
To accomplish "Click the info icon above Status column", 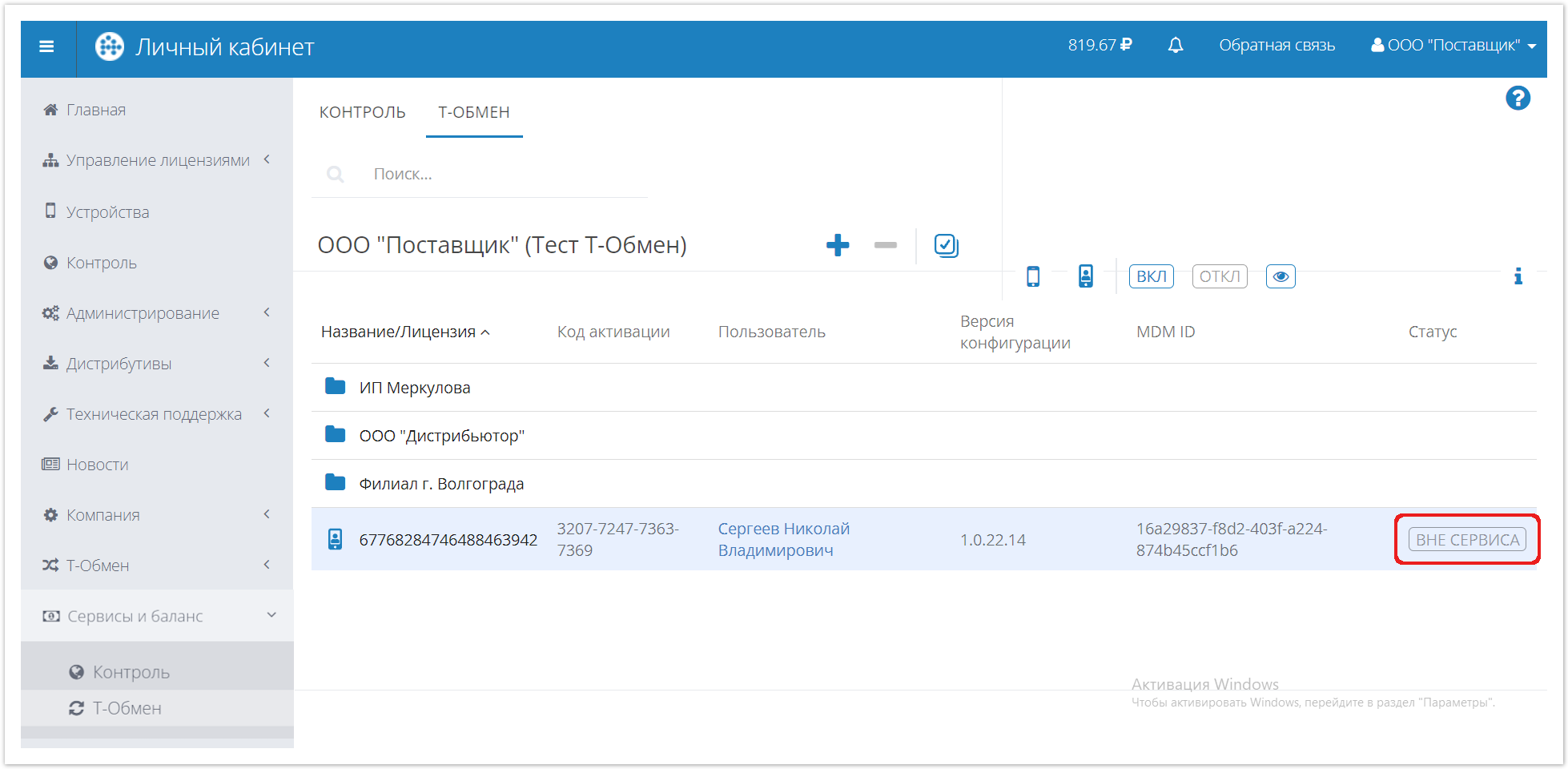I will coord(1518,276).
